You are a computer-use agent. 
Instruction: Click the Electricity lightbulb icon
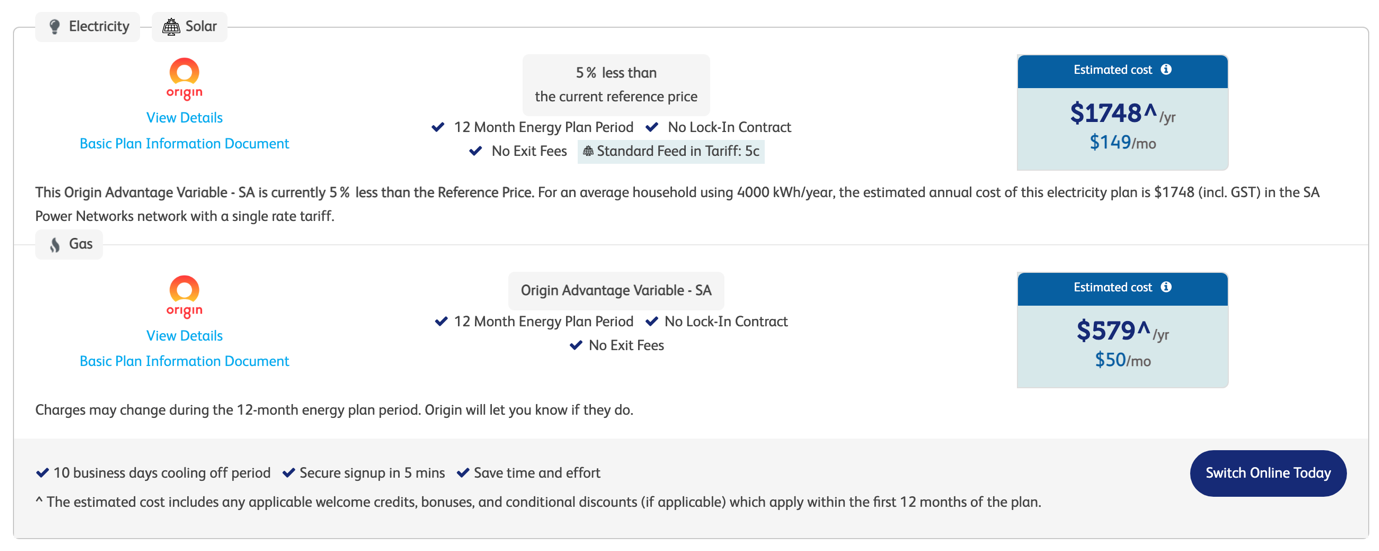(55, 27)
